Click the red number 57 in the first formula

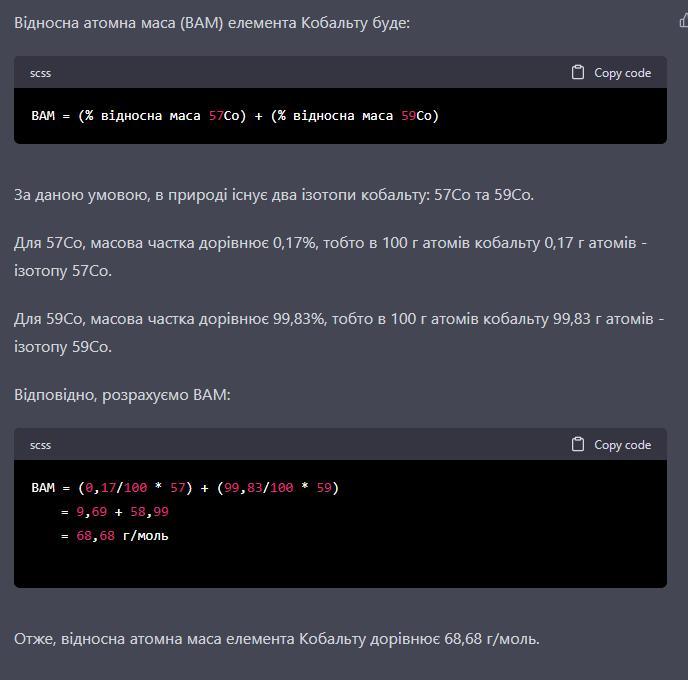(216, 115)
